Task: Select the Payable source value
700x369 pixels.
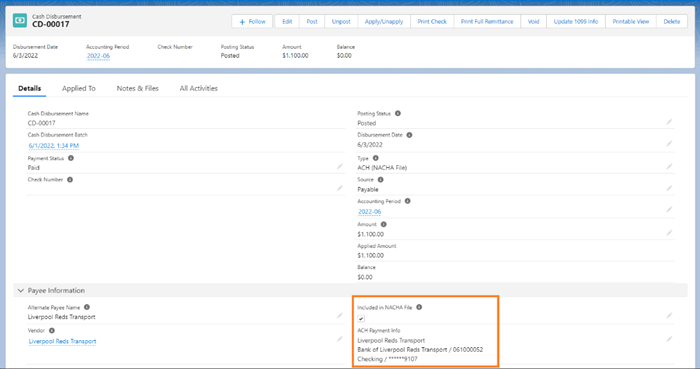Action: [x=368, y=189]
